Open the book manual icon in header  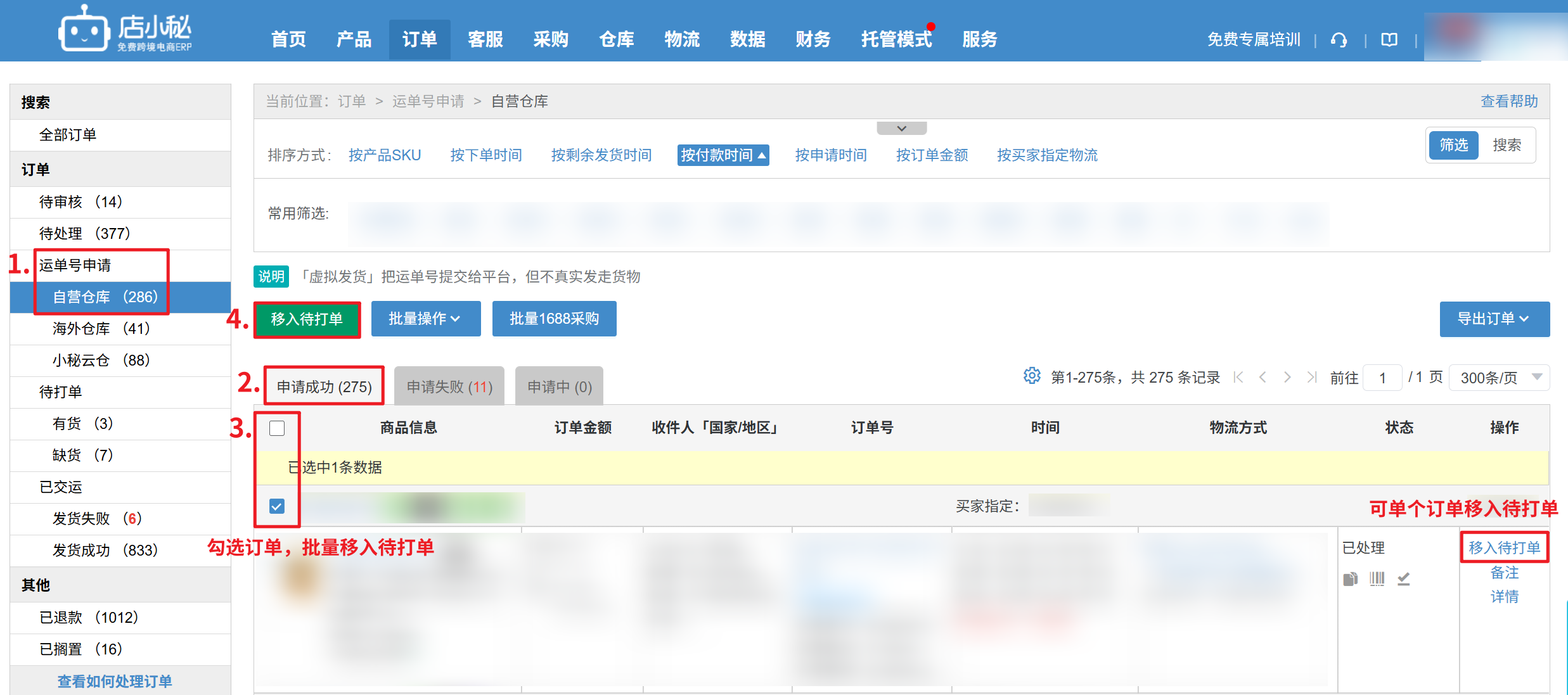click(1389, 40)
